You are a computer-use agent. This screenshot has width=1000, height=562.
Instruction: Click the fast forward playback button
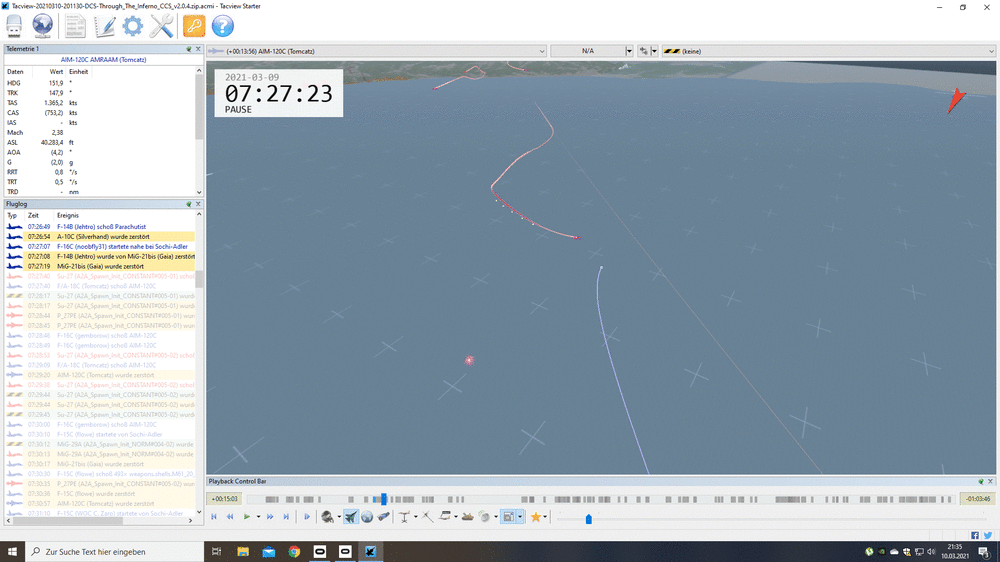click(x=270, y=517)
